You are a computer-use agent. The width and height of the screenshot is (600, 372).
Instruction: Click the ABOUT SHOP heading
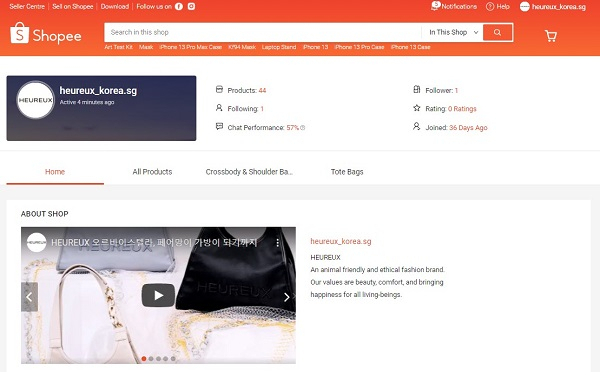pos(45,214)
